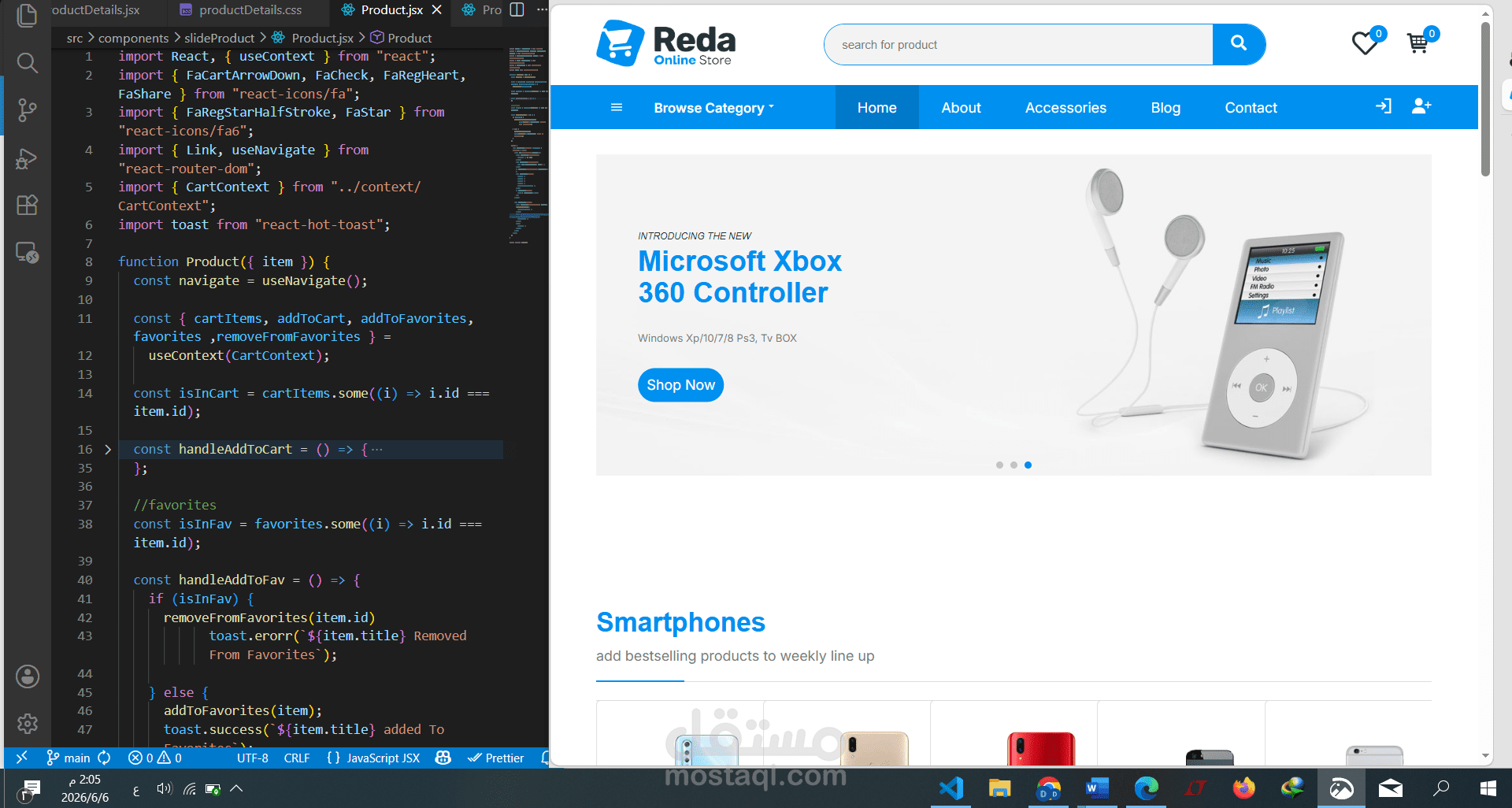The height and width of the screenshot is (808, 1512).
Task: Click the components breadcrumb segment
Action: (x=133, y=38)
